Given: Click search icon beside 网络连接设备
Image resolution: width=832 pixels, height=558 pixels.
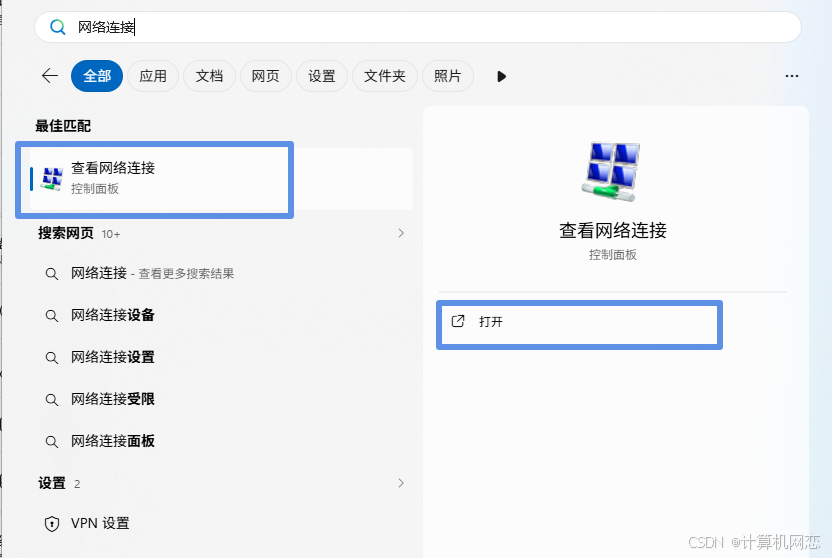Looking at the screenshot, I should 51,316.
